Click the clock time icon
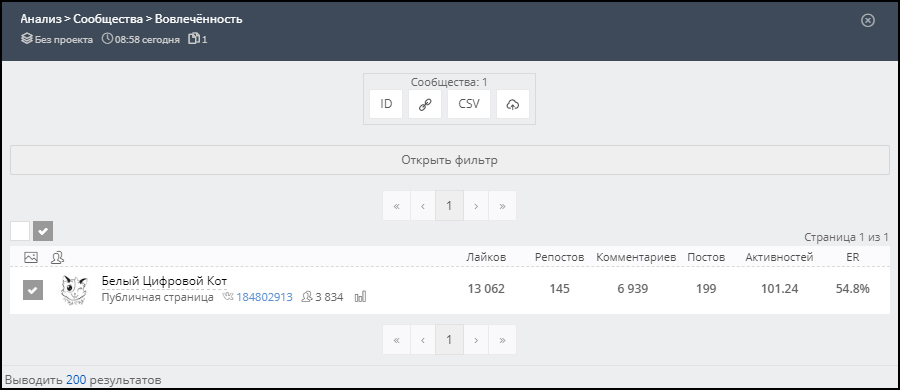 pyautogui.click(x=107, y=39)
